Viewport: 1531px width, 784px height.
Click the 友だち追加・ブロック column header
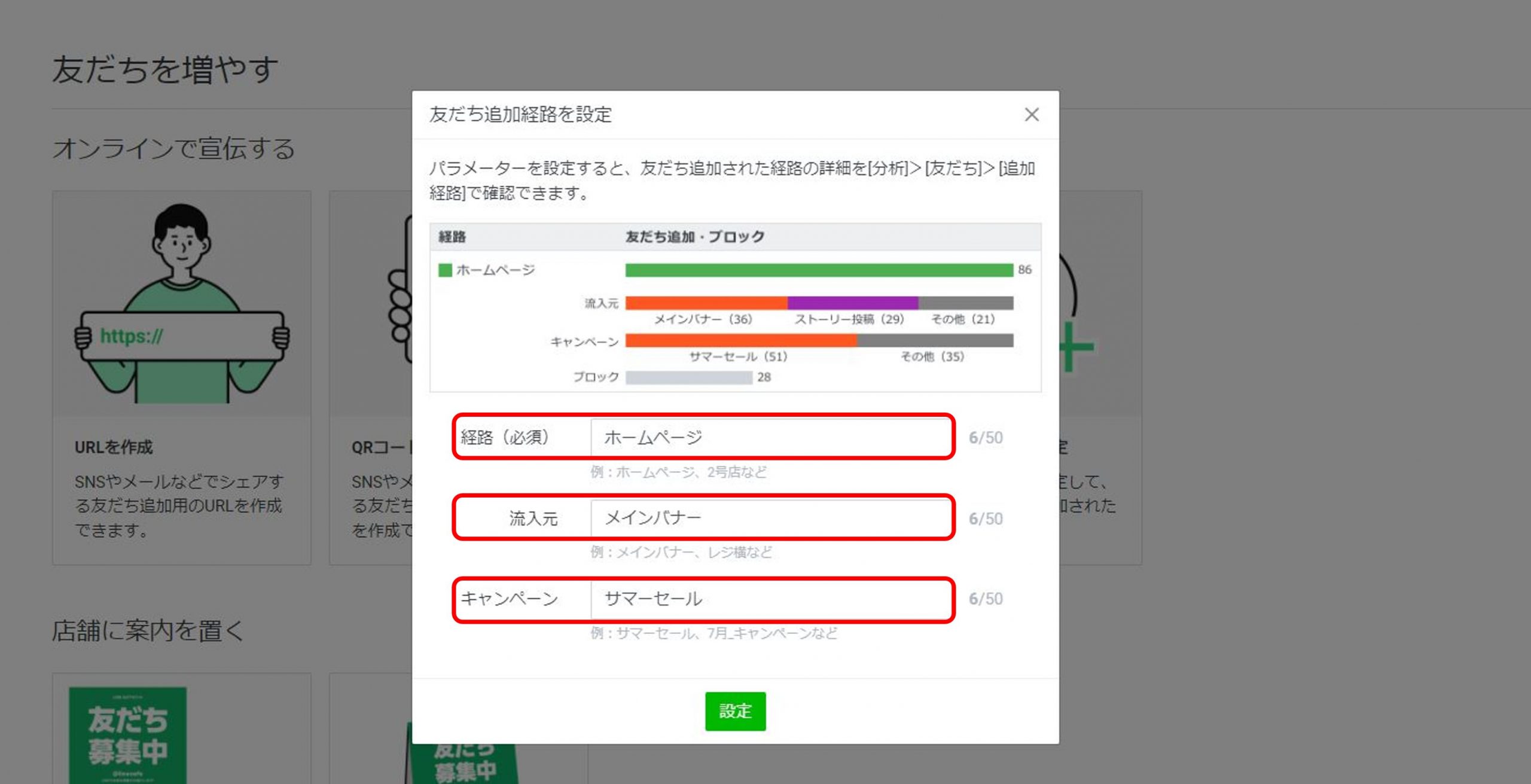(x=695, y=237)
